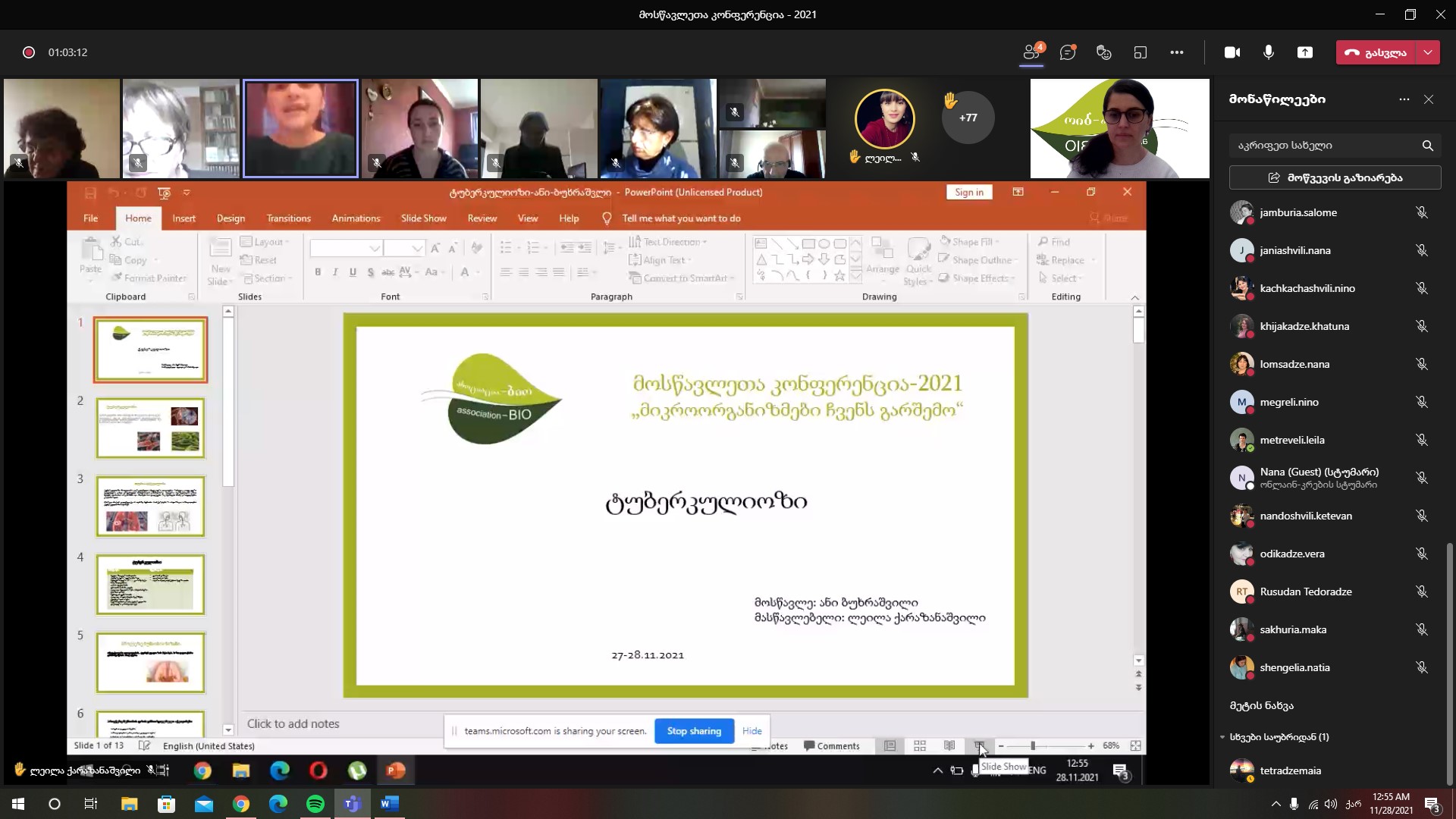Click the Underline icon in PowerPoint Font group

(353, 272)
